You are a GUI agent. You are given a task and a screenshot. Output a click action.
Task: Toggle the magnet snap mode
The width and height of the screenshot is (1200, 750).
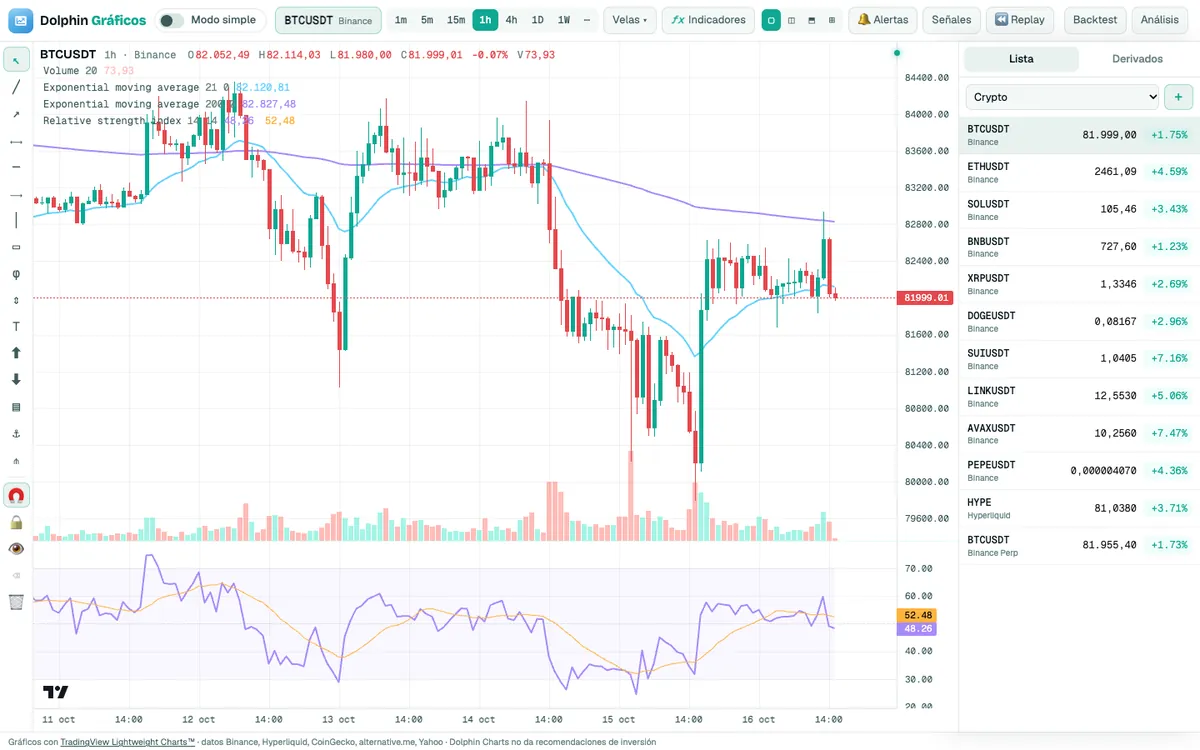(x=16, y=495)
